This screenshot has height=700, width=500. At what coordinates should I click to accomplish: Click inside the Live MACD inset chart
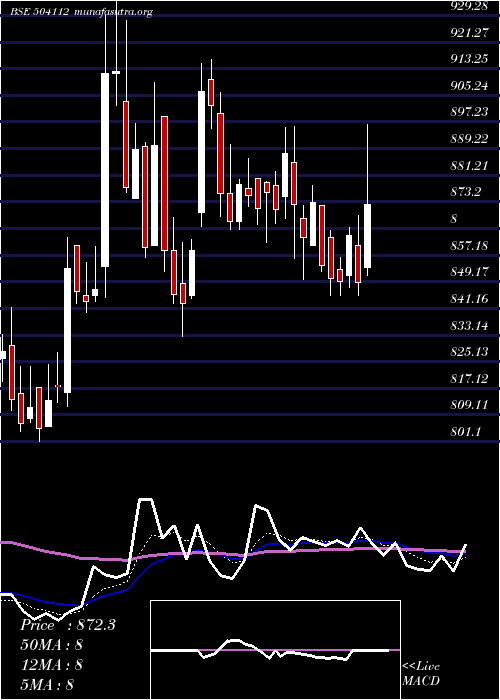click(x=275, y=650)
